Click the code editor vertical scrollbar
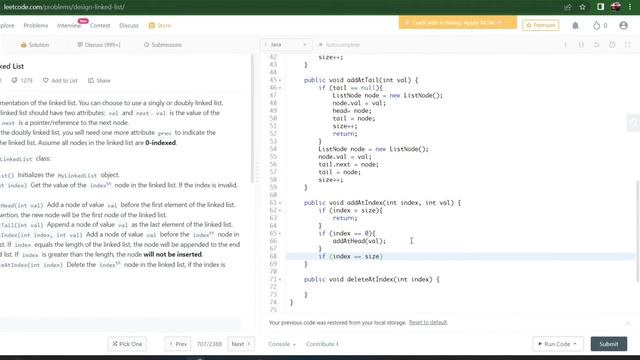This screenshot has width=640, height=360. pyautogui.click(x=637, y=231)
